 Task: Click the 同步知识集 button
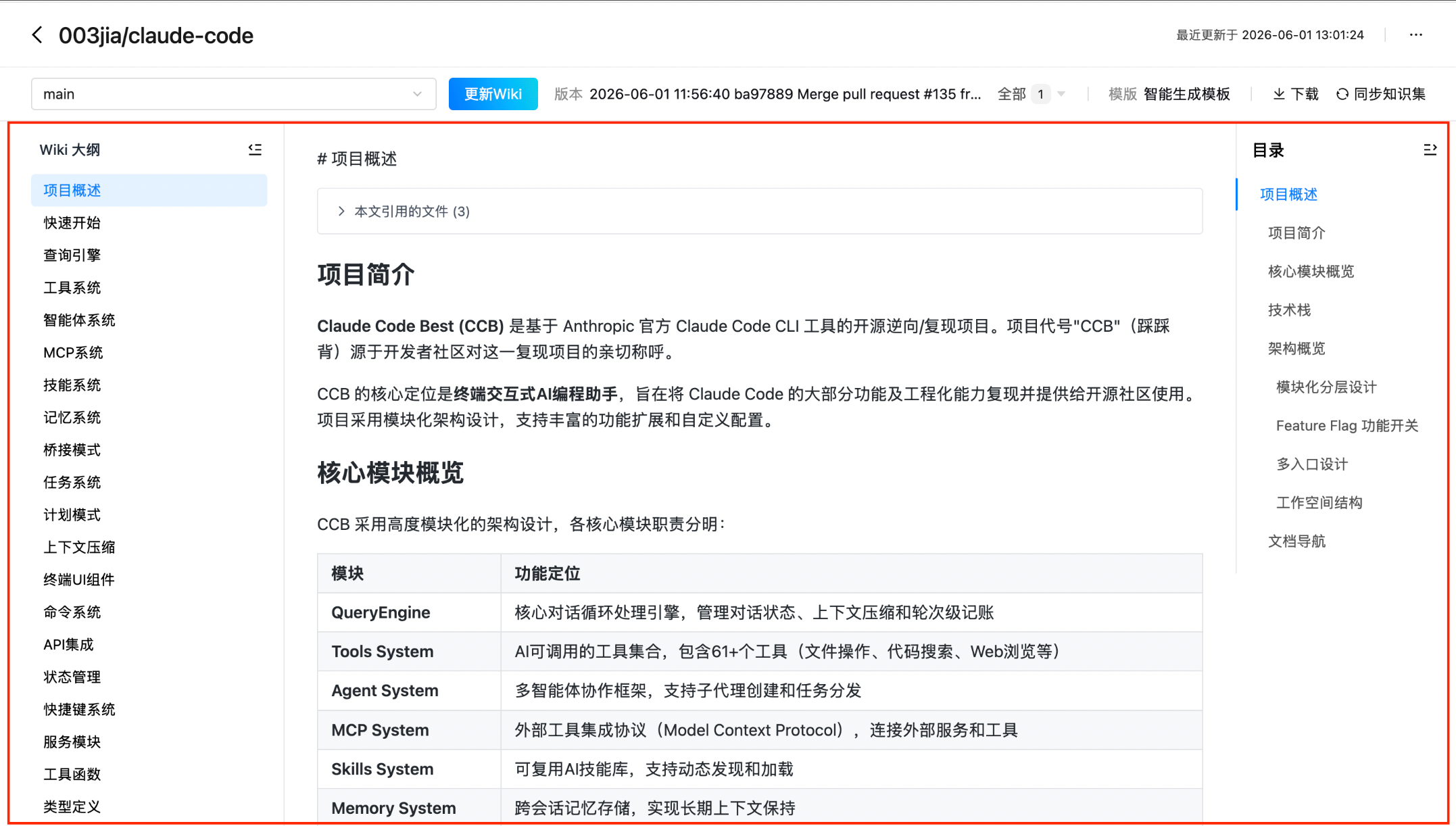coord(1381,94)
